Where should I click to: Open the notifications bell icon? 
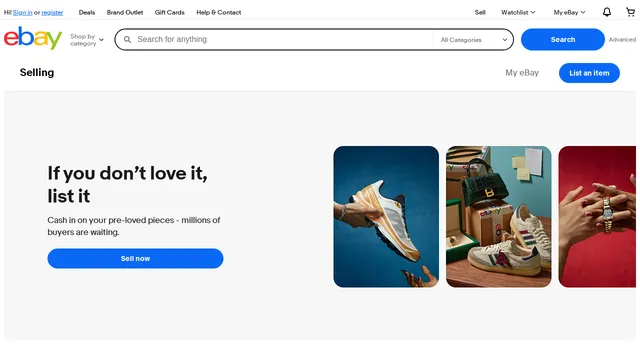[x=607, y=12]
